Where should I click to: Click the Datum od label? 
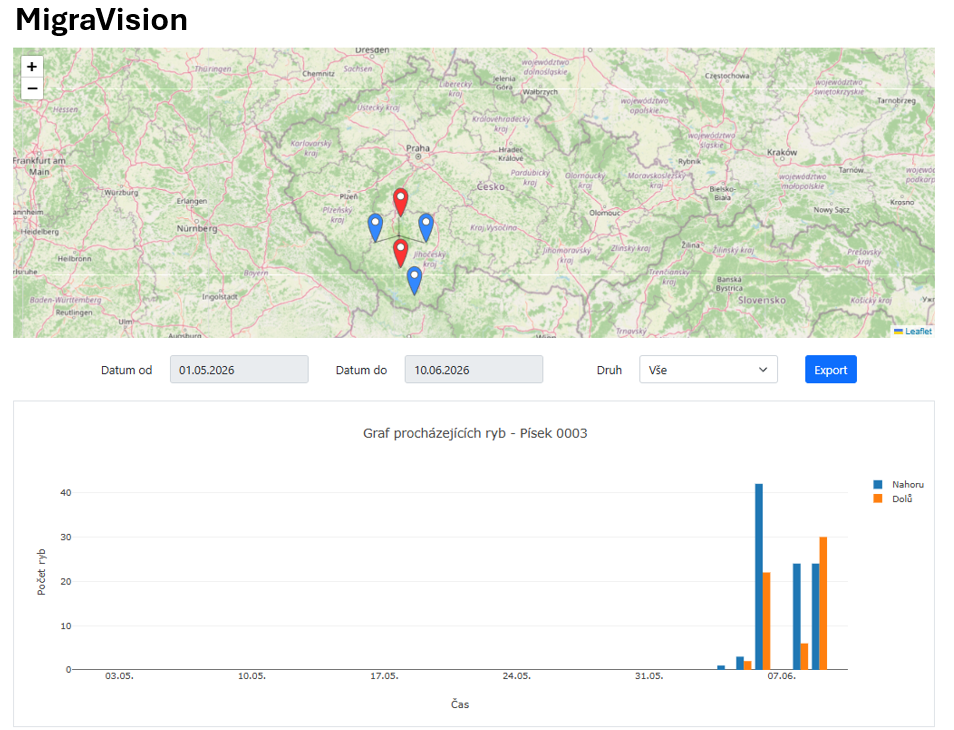[127, 370]
